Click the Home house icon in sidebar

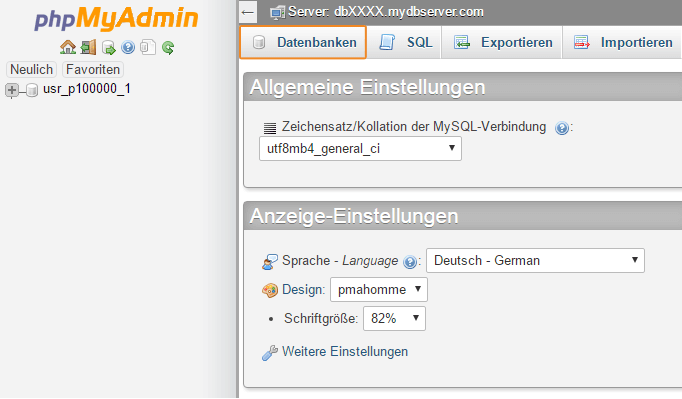[x=67, y=47]
